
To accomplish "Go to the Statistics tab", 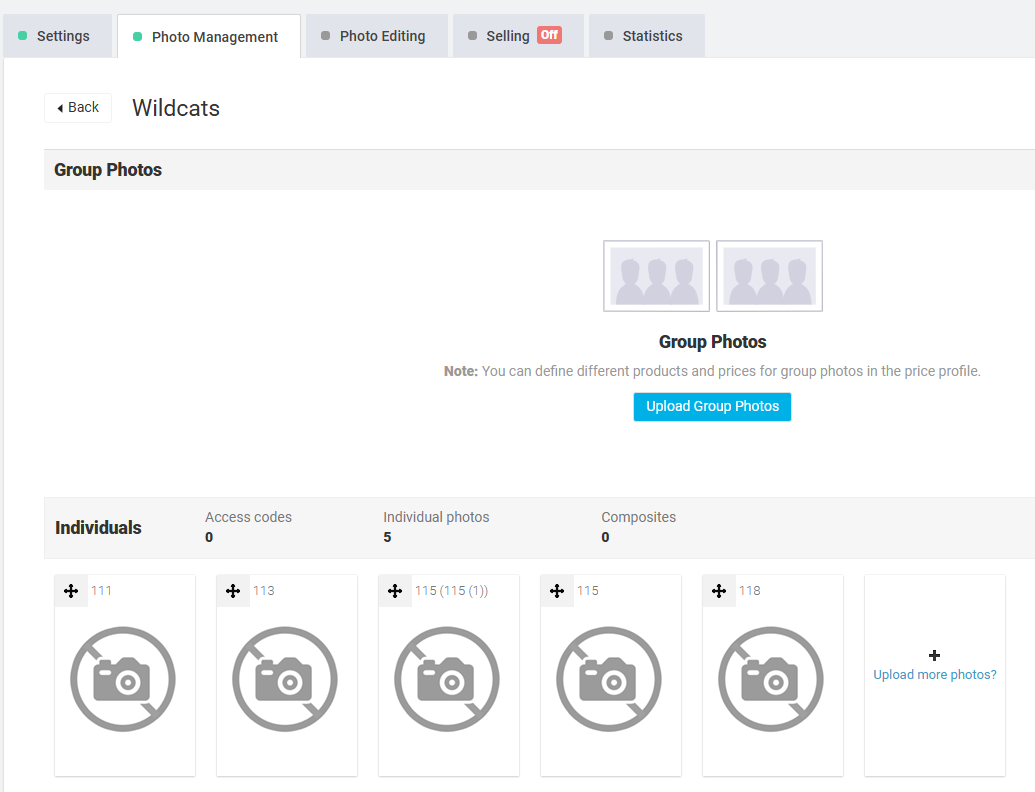I will click(647, 36).
